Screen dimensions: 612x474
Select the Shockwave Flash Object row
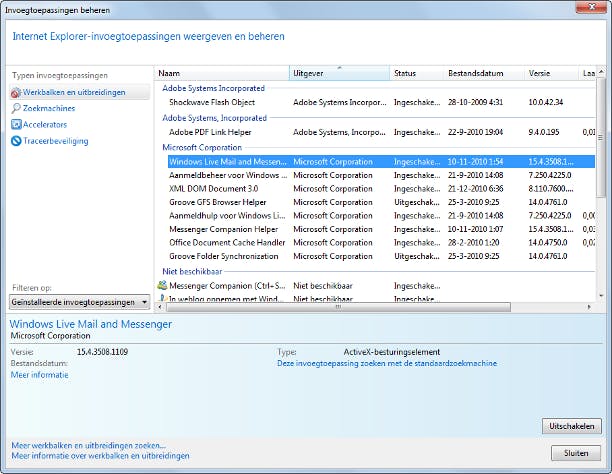click(x=381, y=102)
